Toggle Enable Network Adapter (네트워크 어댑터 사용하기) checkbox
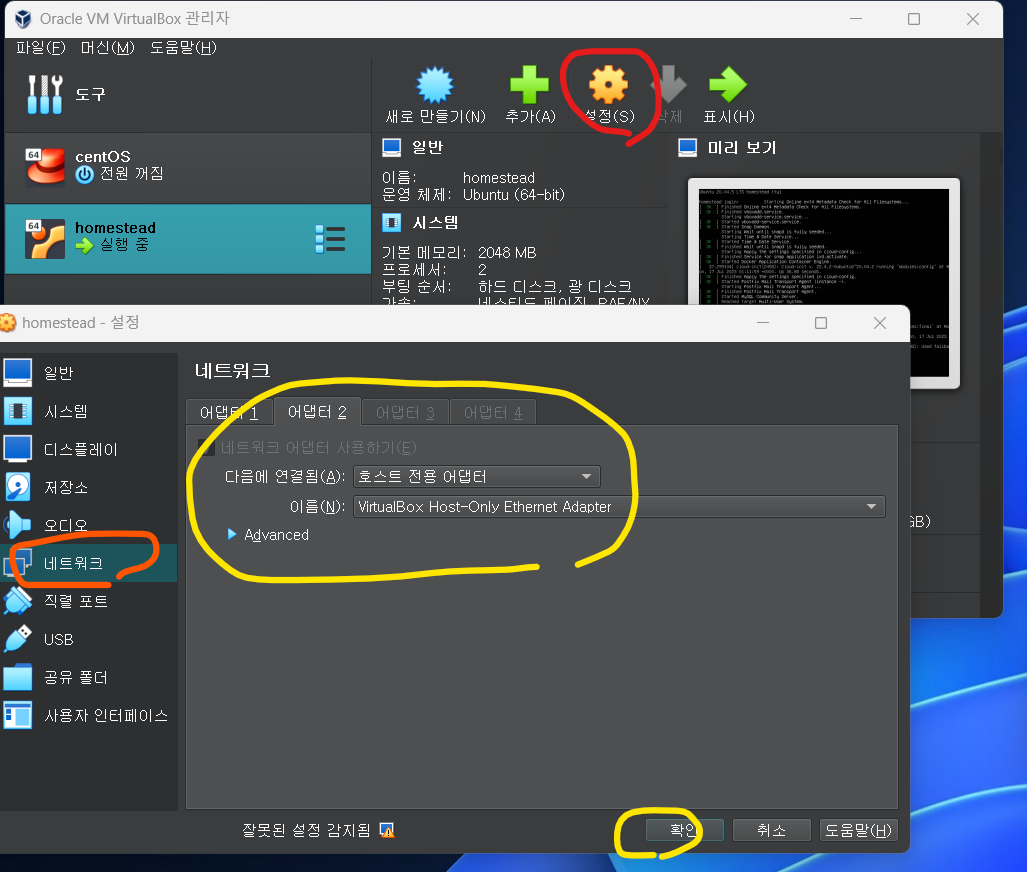The image size is (1027, 872). [206, 447]
